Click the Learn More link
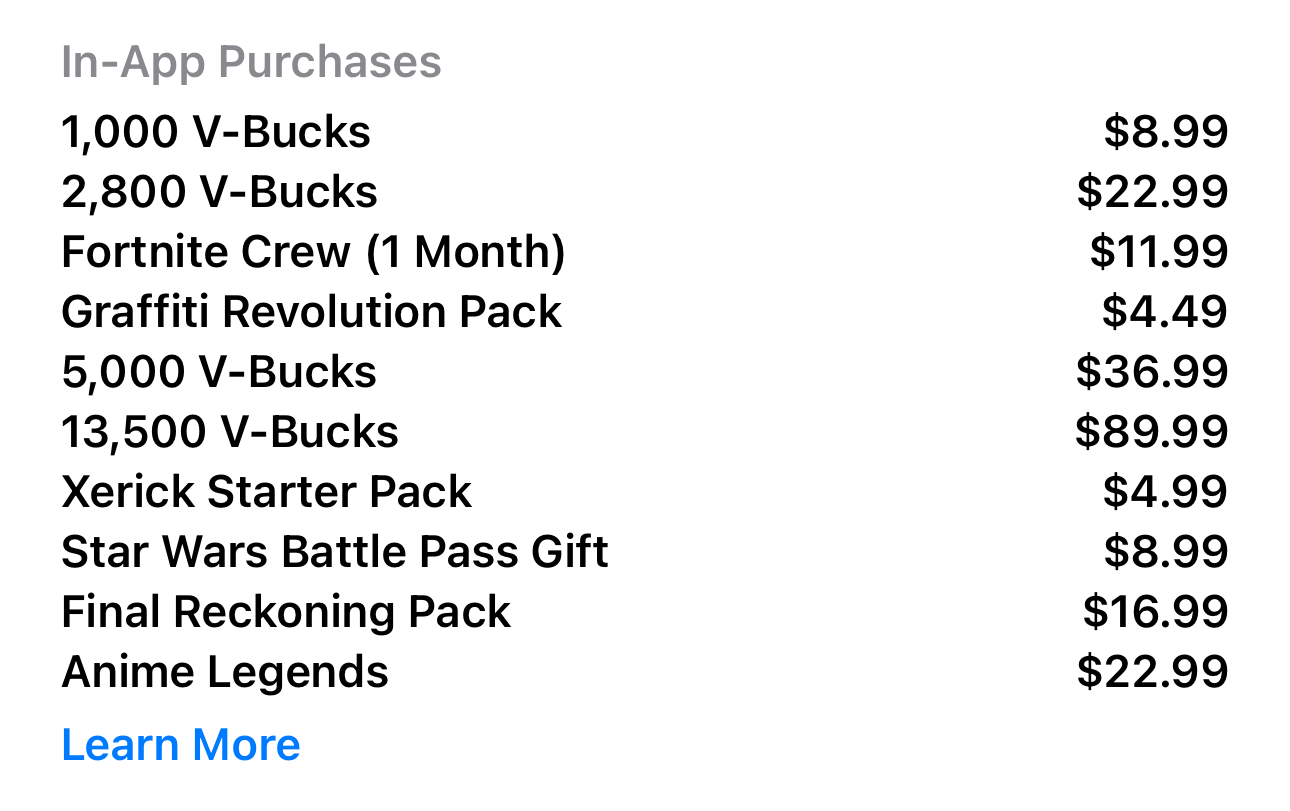The height and width of the screenshot is (811, 1290). [181, 745]
